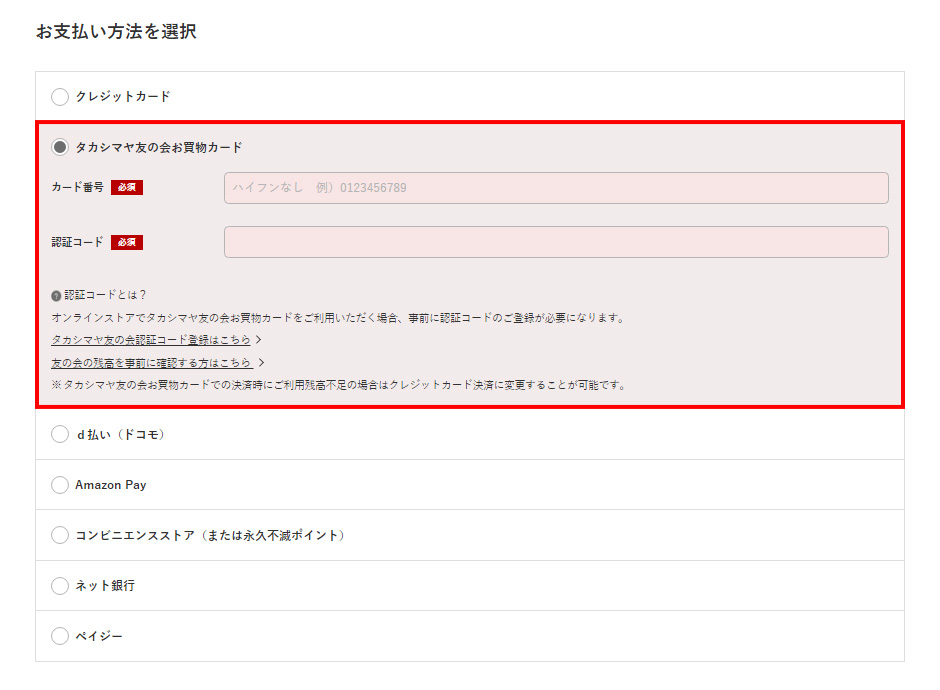Viewport: 940px width, 690px height.
Task: Choose the d払い（ドコモ） payment option
Action: click(x=60, y=434)
